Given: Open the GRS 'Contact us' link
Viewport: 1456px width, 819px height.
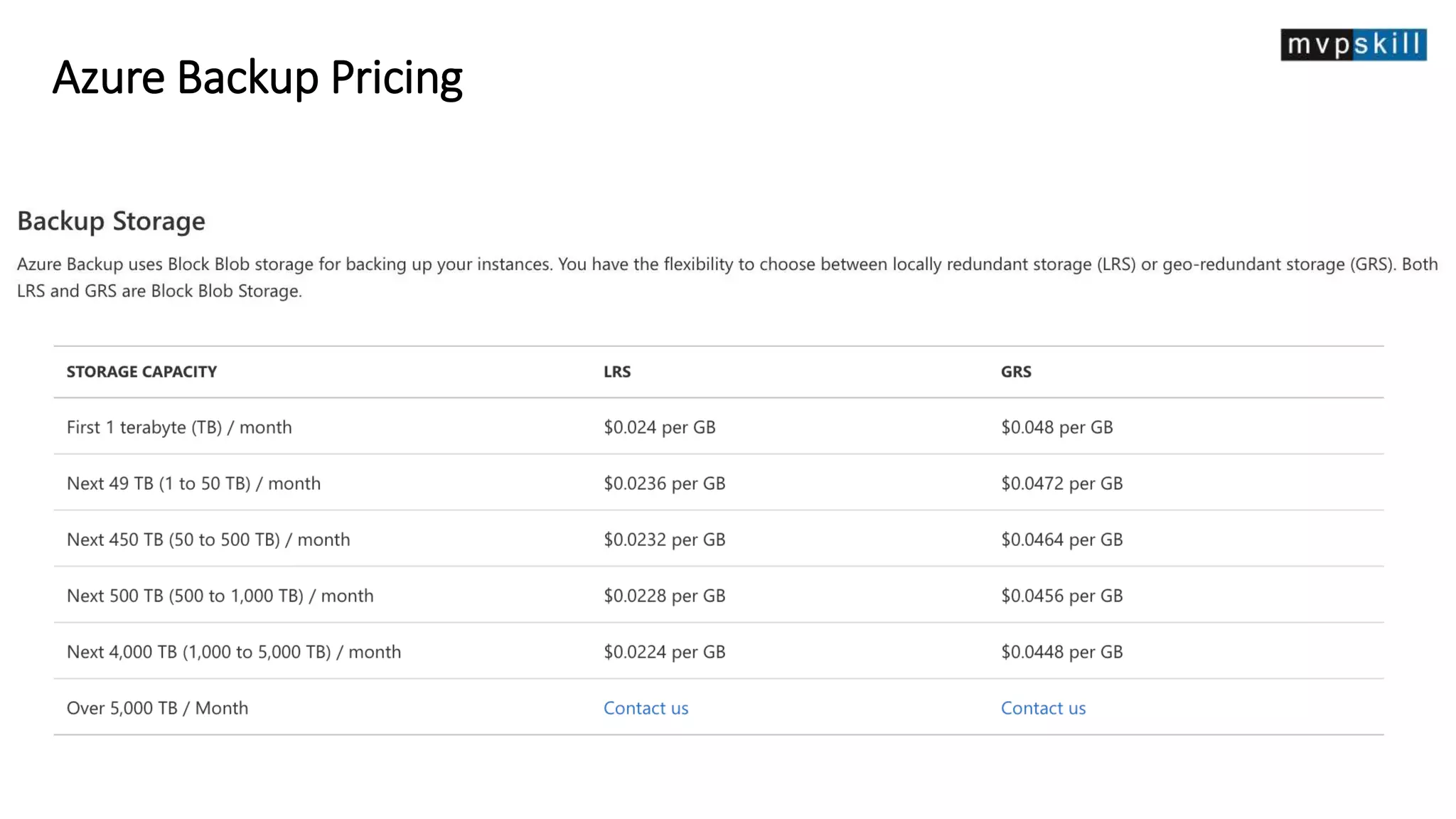Looking at the screenshot, I should pyautogui.click(x=1043, y=708).
